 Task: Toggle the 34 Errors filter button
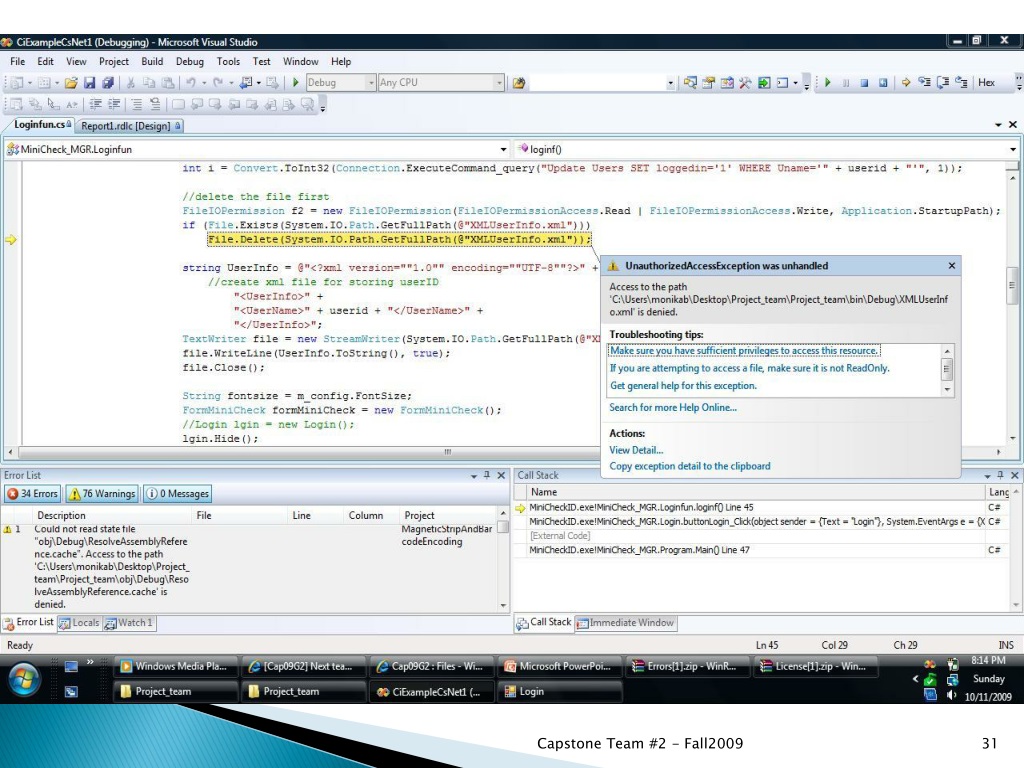[33, 494]
